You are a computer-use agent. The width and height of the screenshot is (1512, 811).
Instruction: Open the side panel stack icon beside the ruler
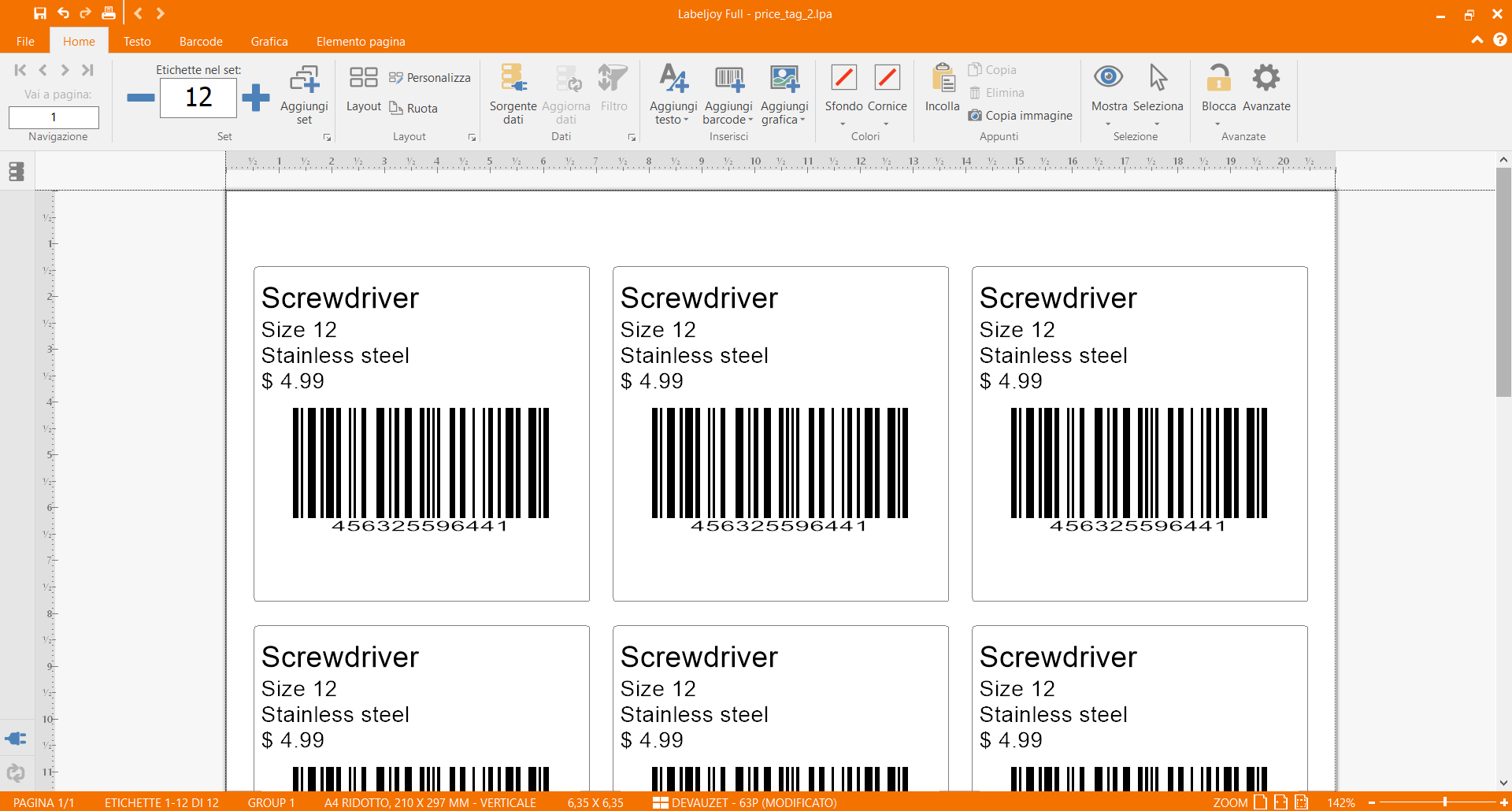pyautogui.click(x=17, y=171)
